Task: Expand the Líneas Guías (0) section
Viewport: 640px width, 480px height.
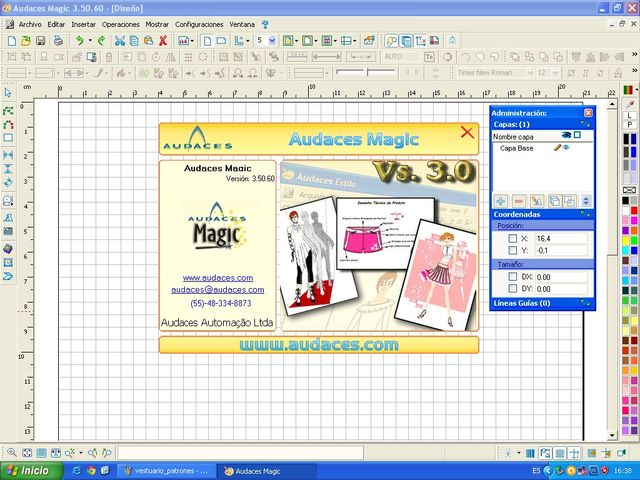Action: pos(585,303)
